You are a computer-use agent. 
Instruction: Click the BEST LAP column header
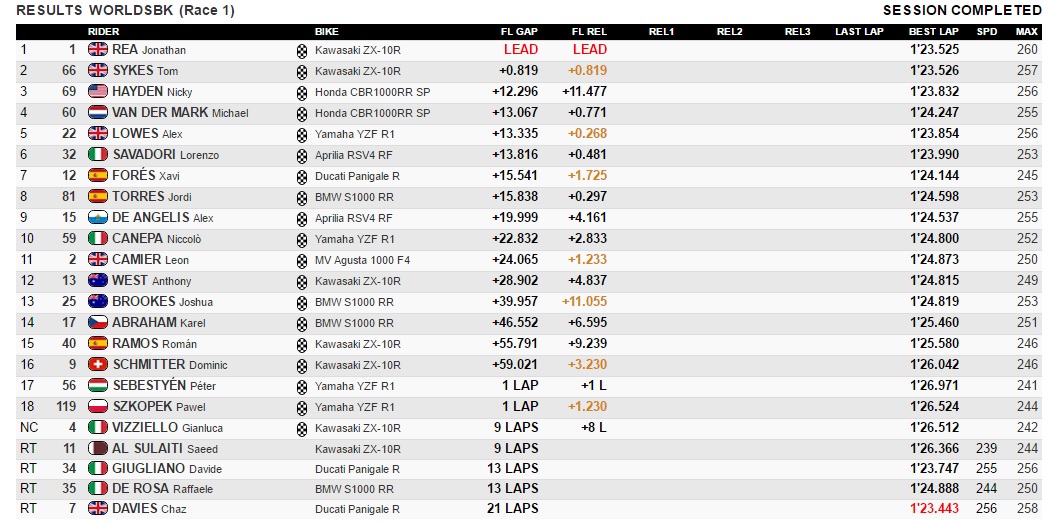pyautogui.click(x=929, y=31)
